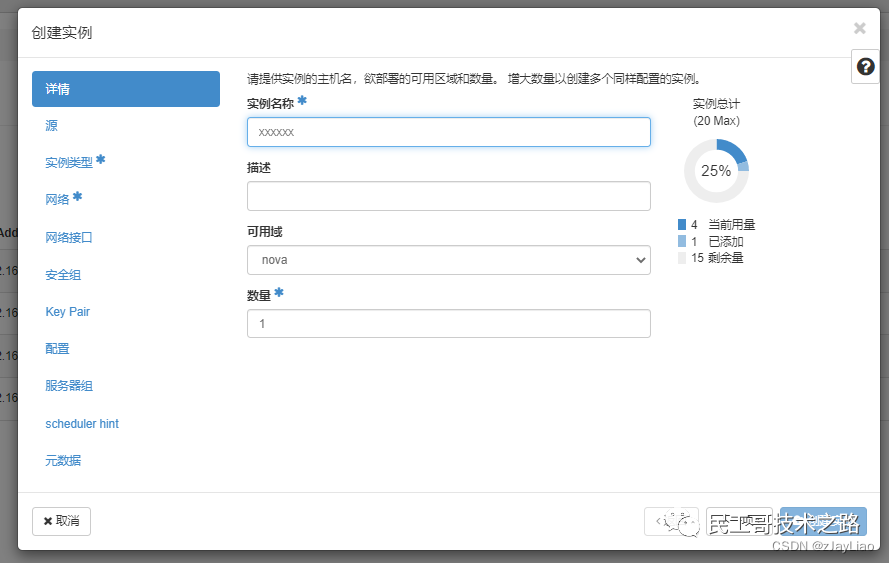Viewport: 889px width, 563px height.
Task: Focus the 实例名称 input field
Action: point(448,132)
